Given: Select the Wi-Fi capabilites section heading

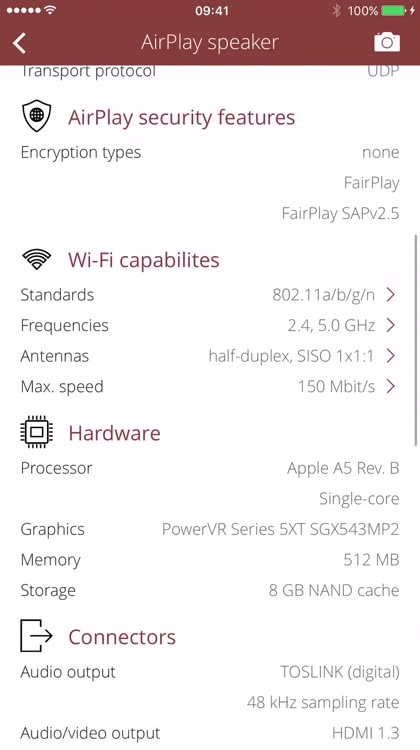Looking at the screenshot, I should (144, 260).
